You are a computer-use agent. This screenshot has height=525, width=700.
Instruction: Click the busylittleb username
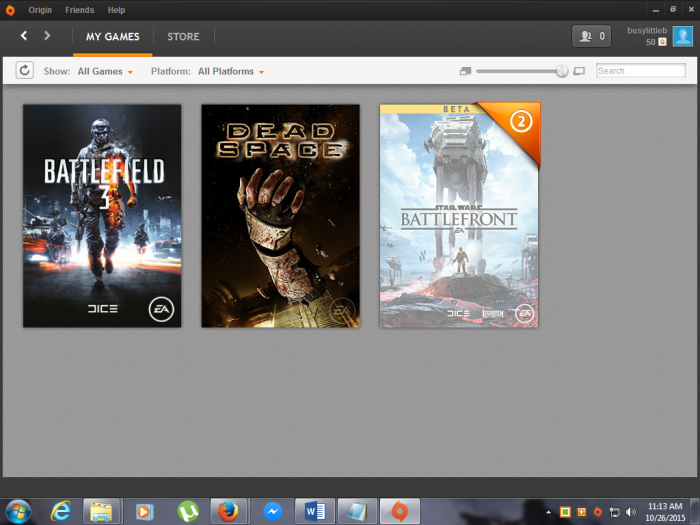647,30
